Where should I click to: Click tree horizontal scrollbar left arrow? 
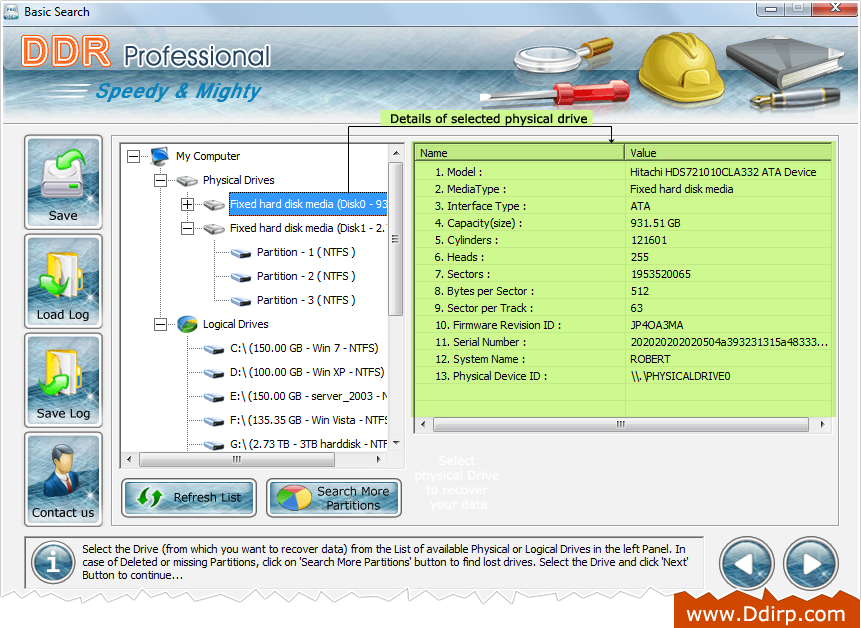coord(129,459)
